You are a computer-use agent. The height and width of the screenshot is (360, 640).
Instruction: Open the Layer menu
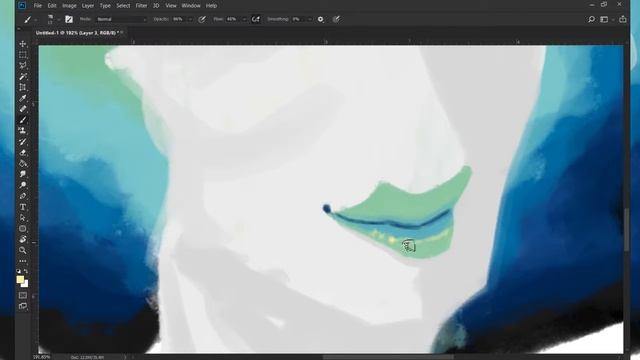(x=88, y=6)
